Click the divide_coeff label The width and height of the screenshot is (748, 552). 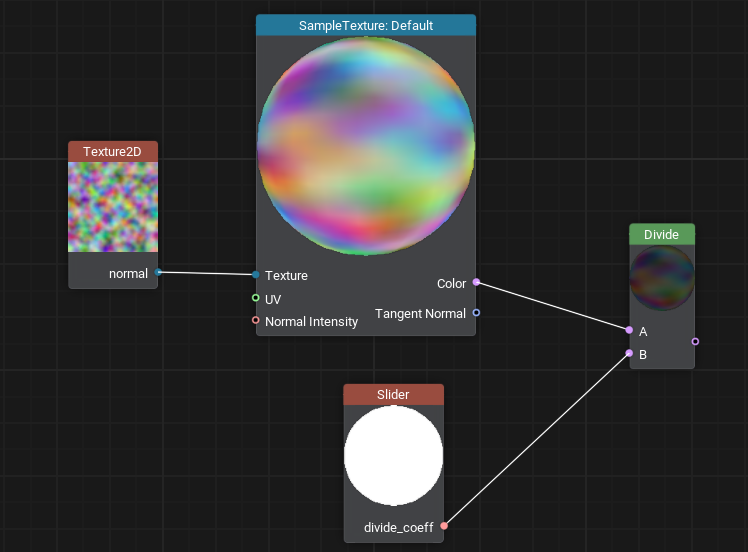398,527
